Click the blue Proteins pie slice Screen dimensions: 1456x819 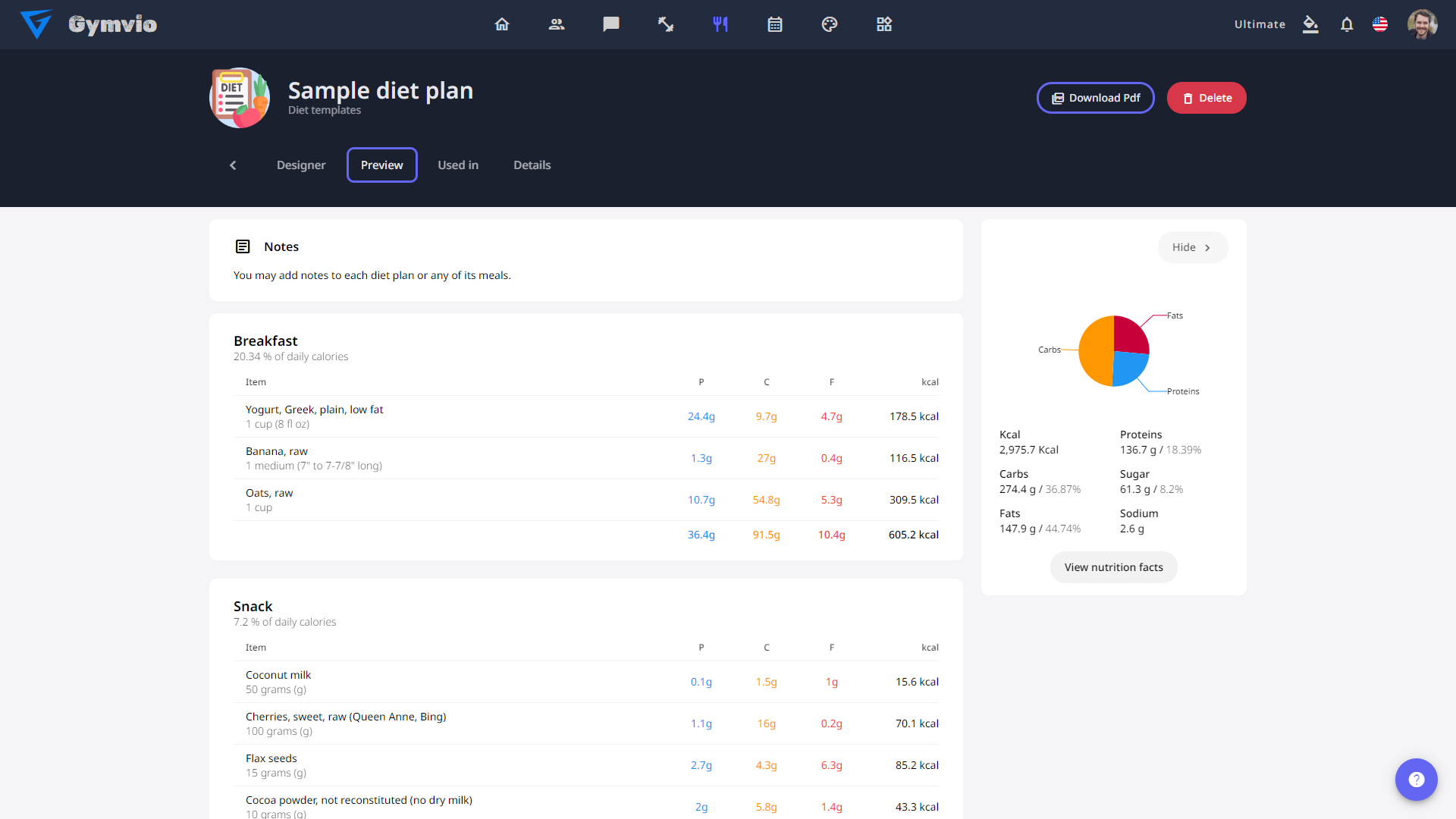click(1129, 368)
